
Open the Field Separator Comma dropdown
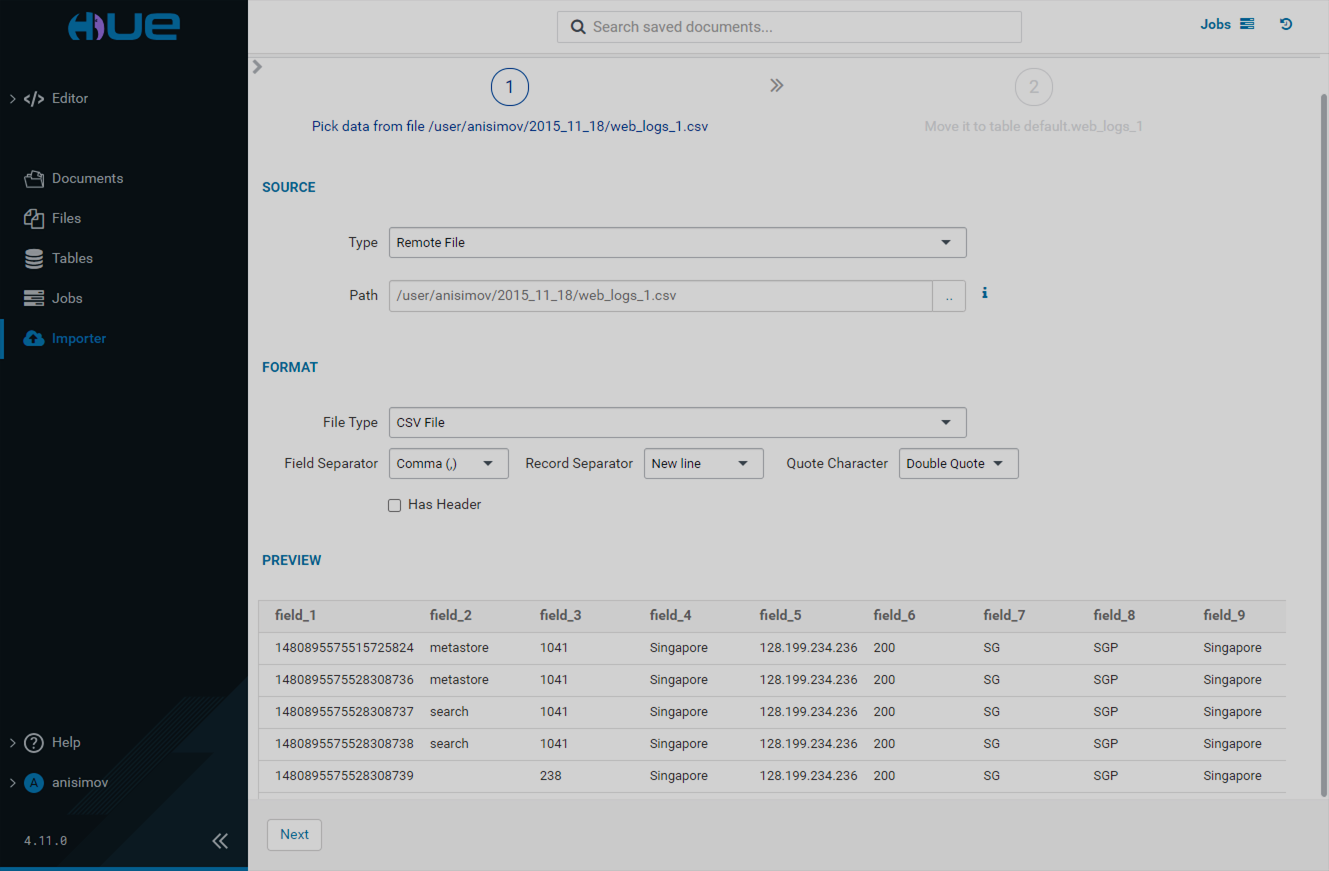[x=448, y=463]
